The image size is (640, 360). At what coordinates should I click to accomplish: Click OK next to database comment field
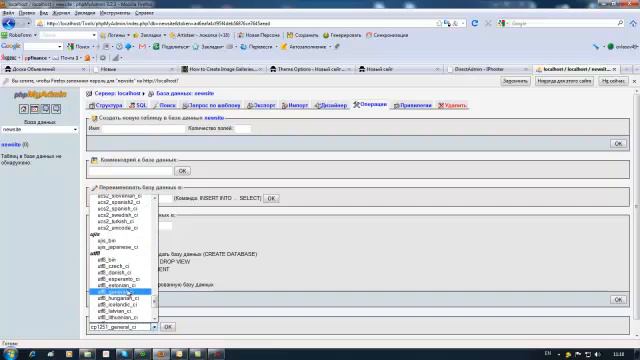click(182, 171)
